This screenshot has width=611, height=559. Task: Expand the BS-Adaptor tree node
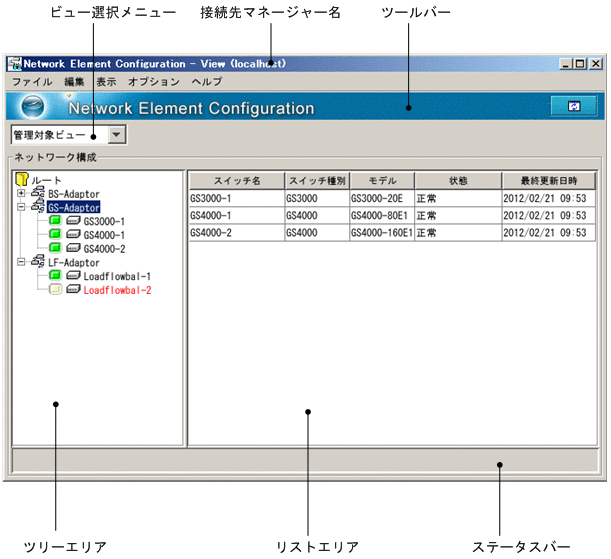[21, 193]
